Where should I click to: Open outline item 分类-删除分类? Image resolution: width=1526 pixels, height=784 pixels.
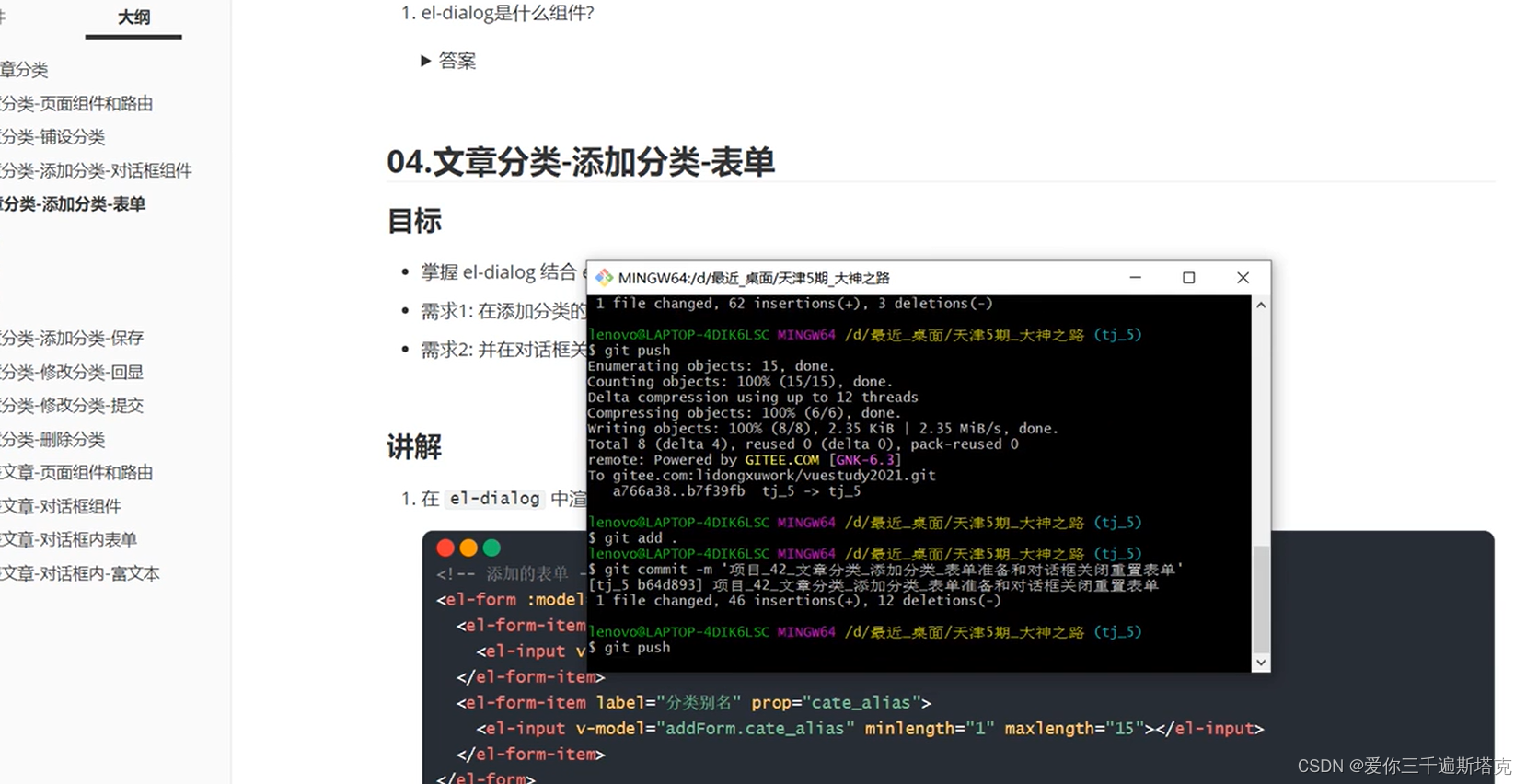click(52, 439)
